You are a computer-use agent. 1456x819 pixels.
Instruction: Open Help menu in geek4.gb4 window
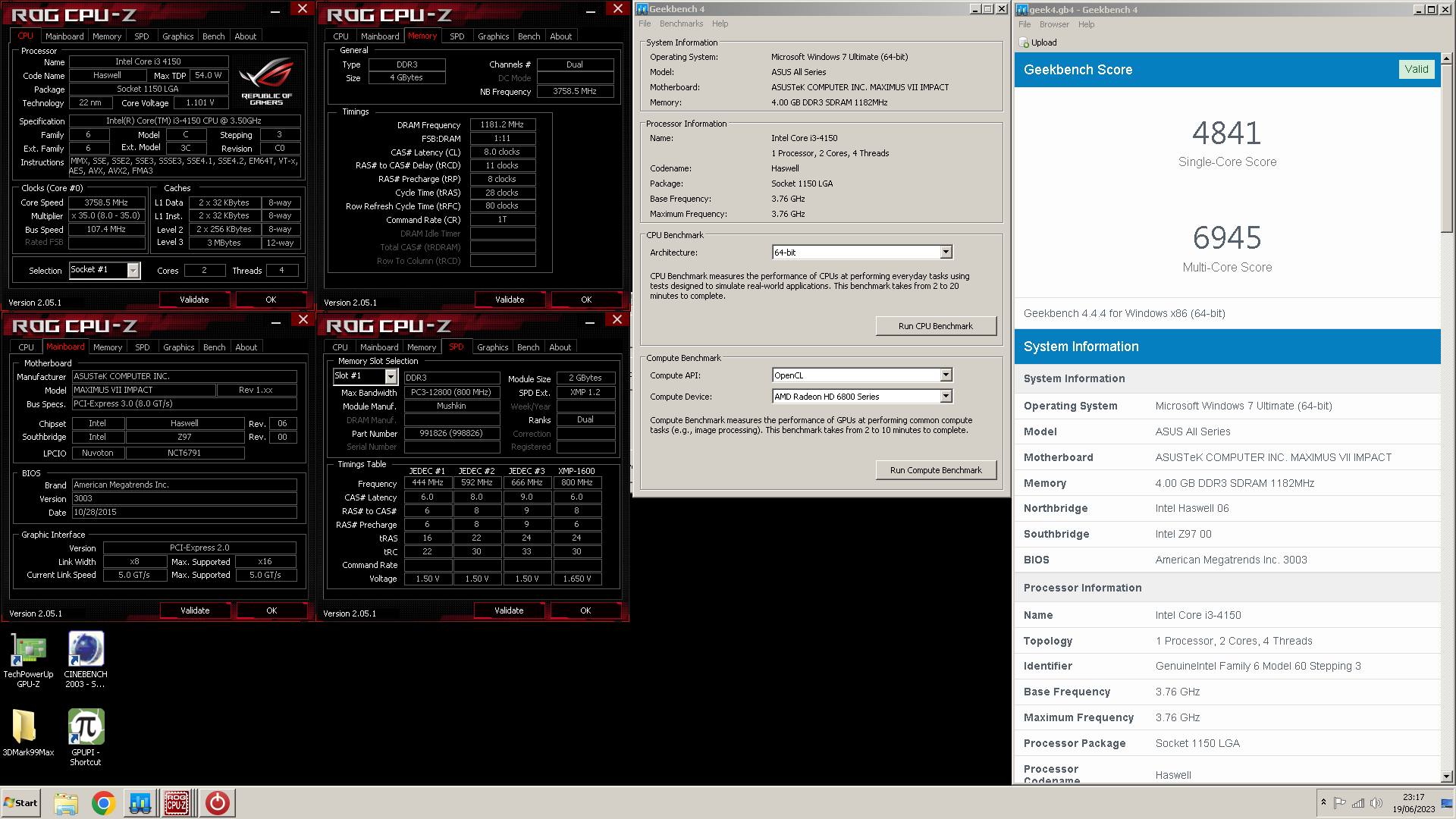pyautogui.click(x=1086, y=24)
